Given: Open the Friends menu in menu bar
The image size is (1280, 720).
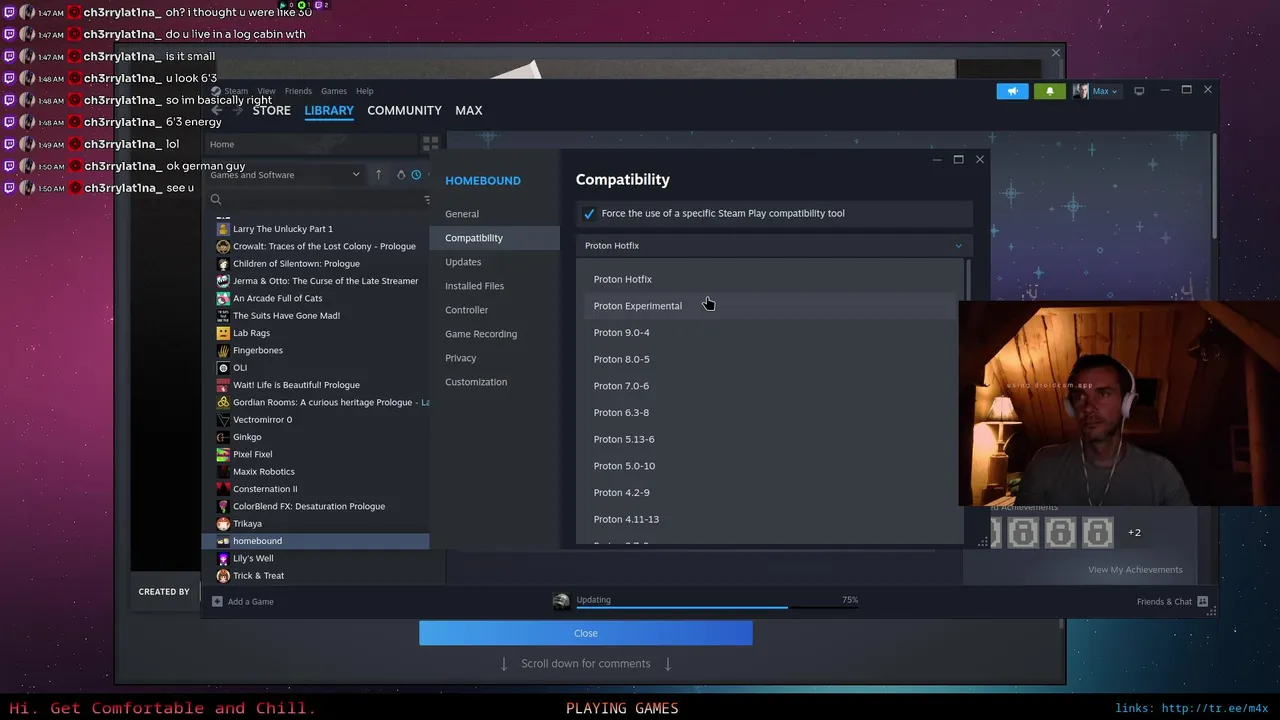Looking at the screenshot, I should tap(298, 91).
